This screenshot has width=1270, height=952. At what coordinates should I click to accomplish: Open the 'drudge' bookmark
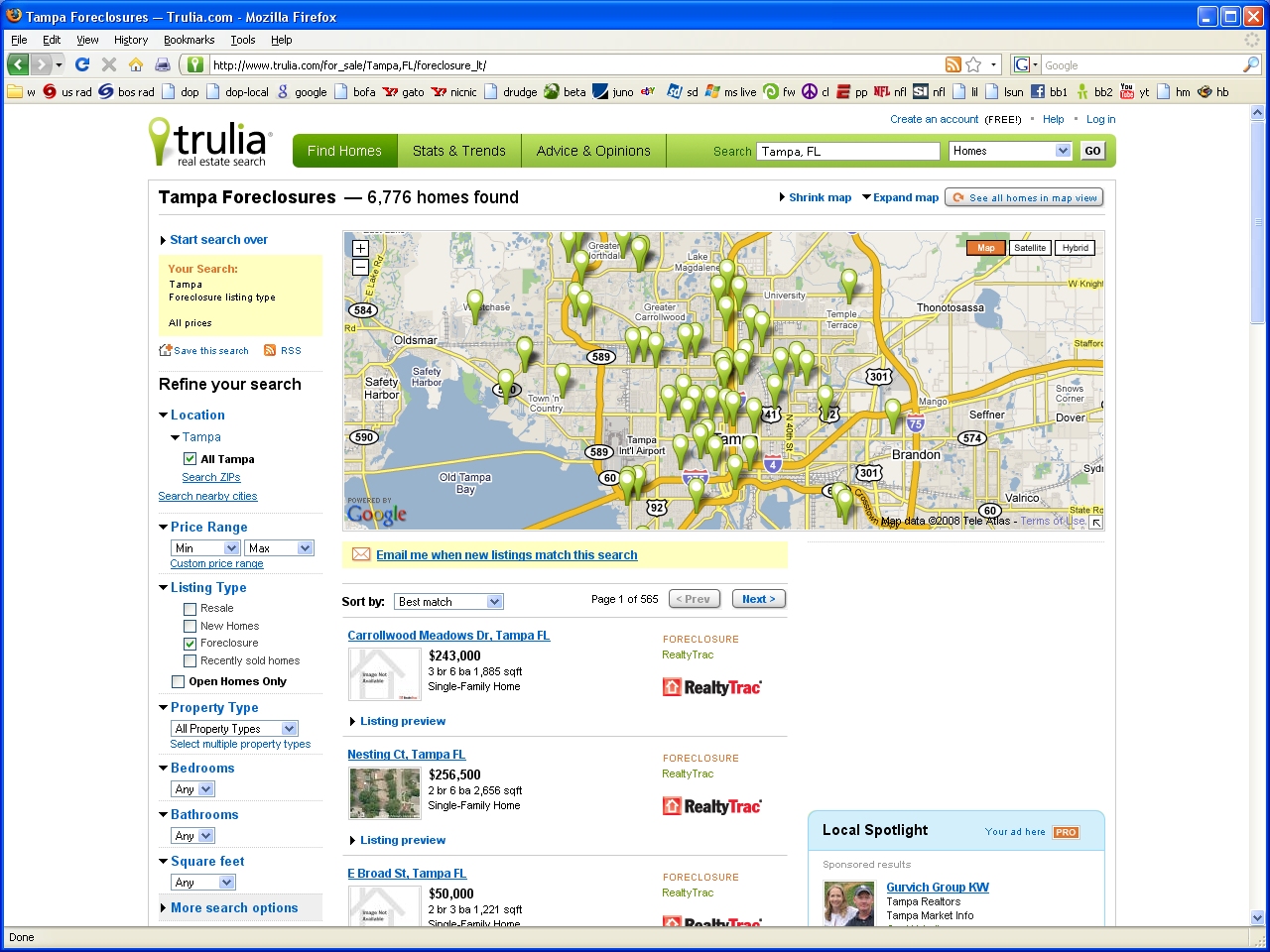(509, 91)
